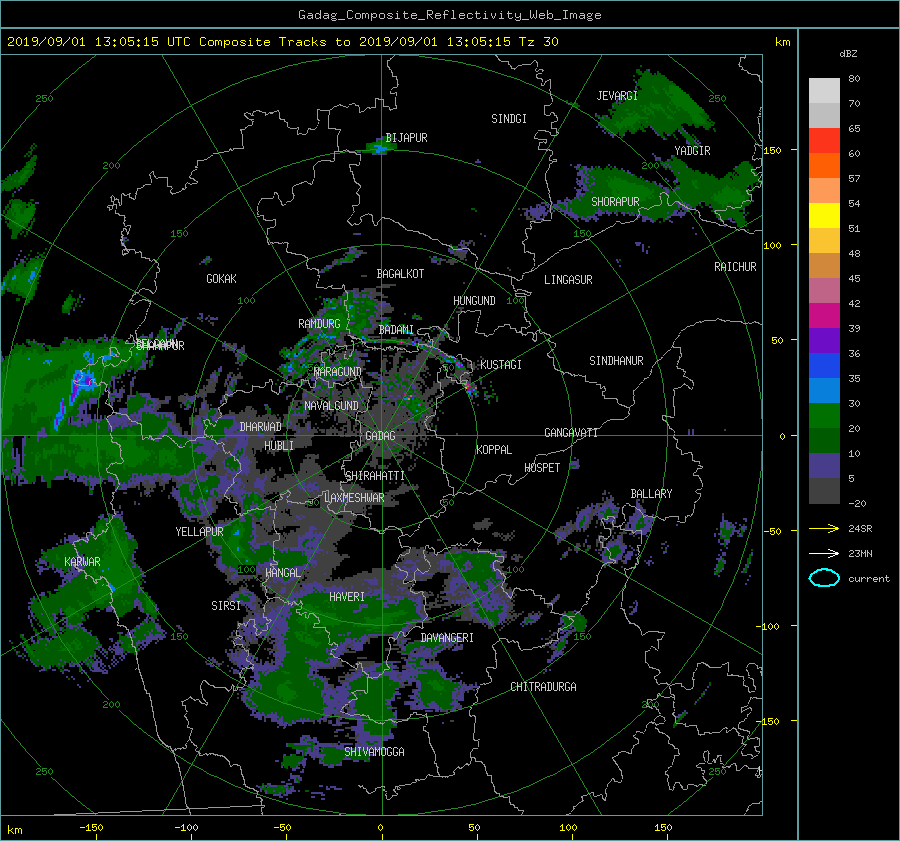Viewport: 900px width, 841px height.
Task: Click the GADAG radar center label
Action: [x=380, y=436]
